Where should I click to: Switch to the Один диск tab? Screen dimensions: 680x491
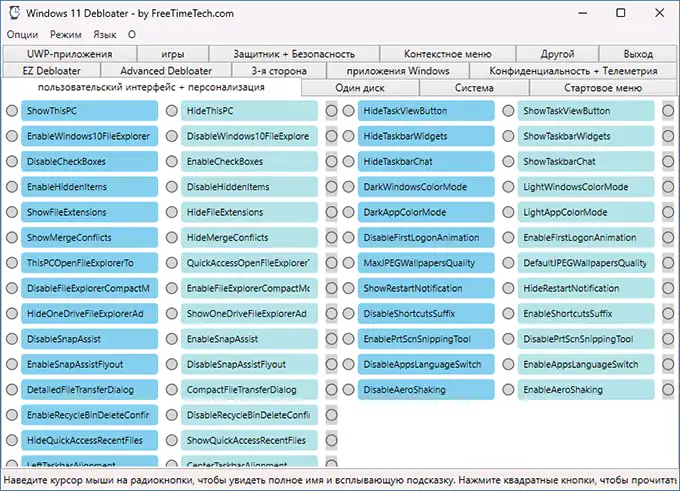360,88
